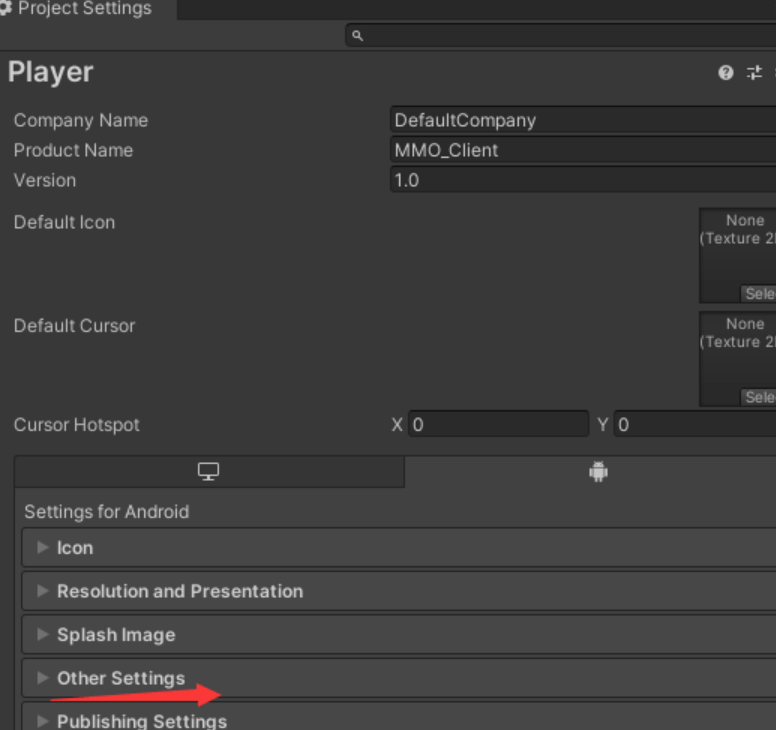Screen dimensions: 776x730
Task: Open the Player presets slider icon
Action: pyautogui.click(x=754, y=73)
